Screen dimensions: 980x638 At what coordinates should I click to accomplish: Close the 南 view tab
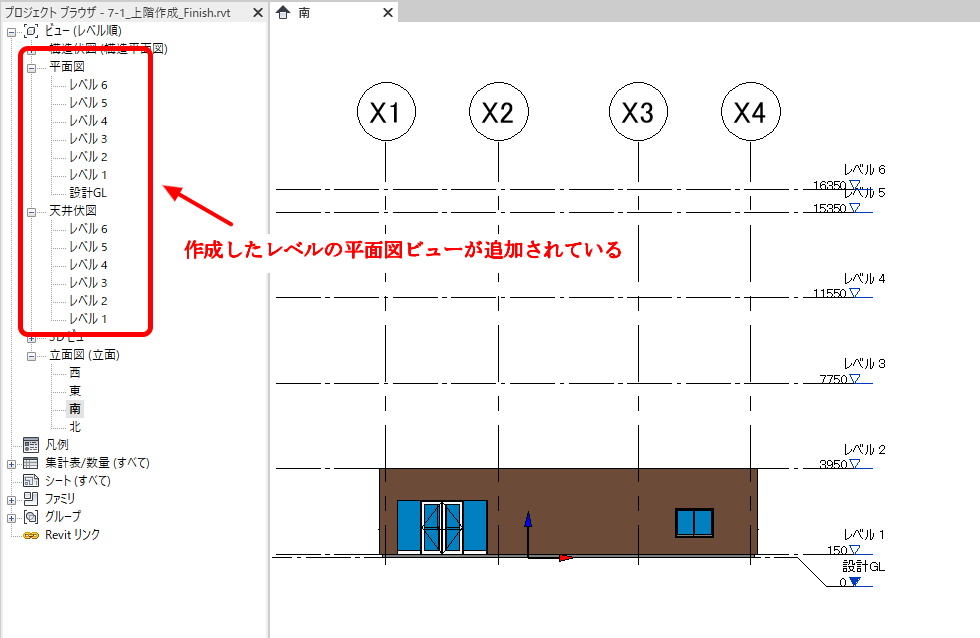coord(388,12)
